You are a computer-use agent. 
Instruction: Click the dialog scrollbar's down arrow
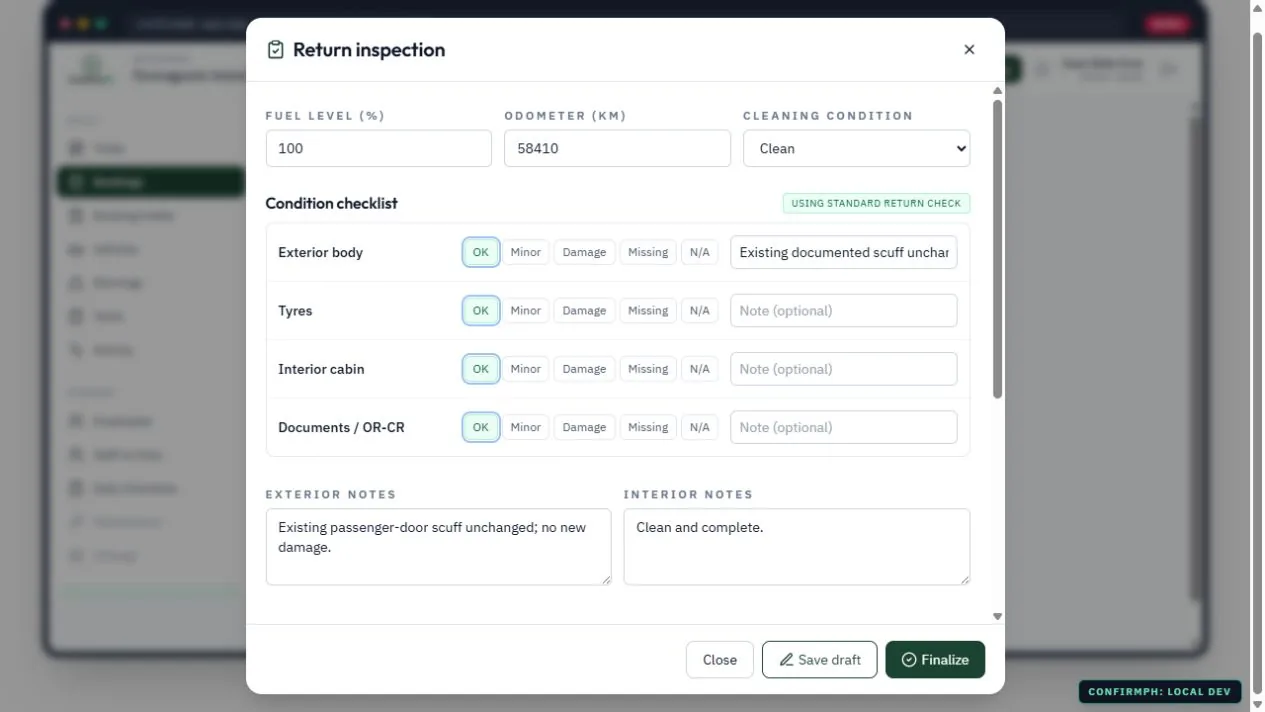coord(997,617)
